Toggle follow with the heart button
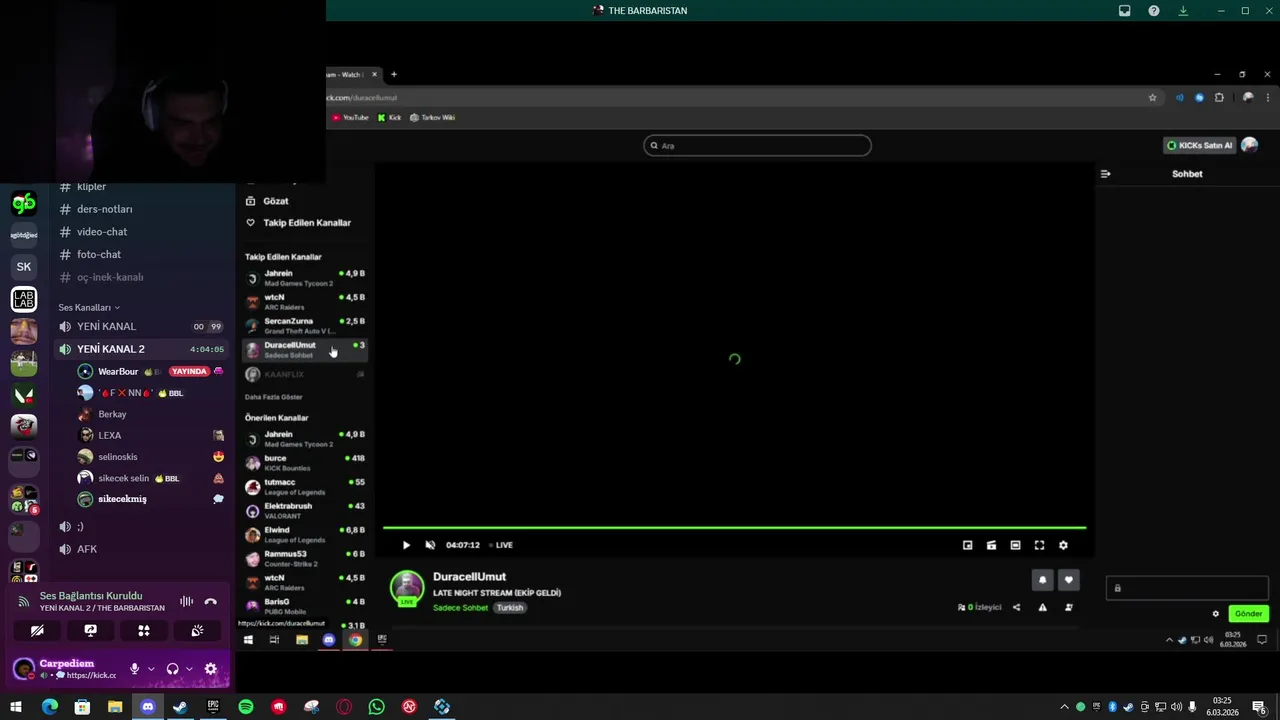1280x720 pixels. click(x=1069, y=580)
